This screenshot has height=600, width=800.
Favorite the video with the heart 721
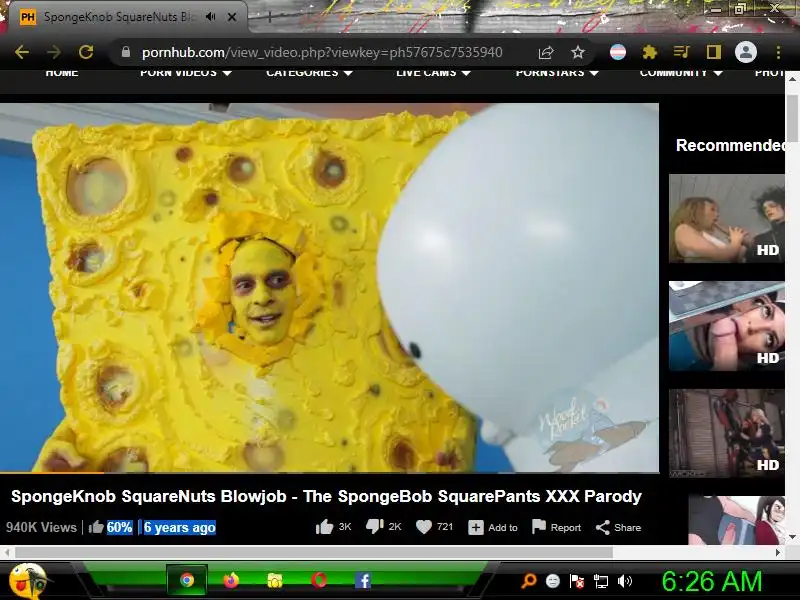point(434,527)
